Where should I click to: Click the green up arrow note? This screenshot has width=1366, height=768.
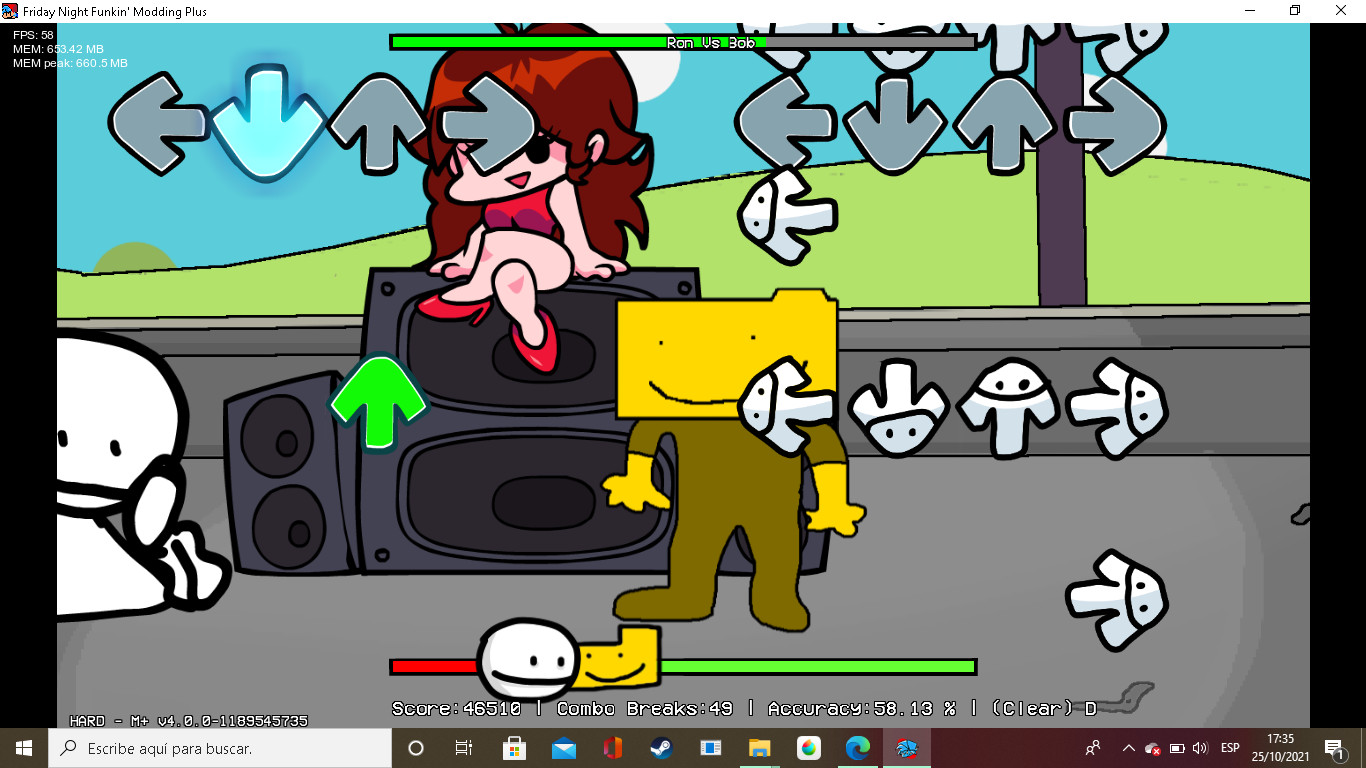pos(378,402)
